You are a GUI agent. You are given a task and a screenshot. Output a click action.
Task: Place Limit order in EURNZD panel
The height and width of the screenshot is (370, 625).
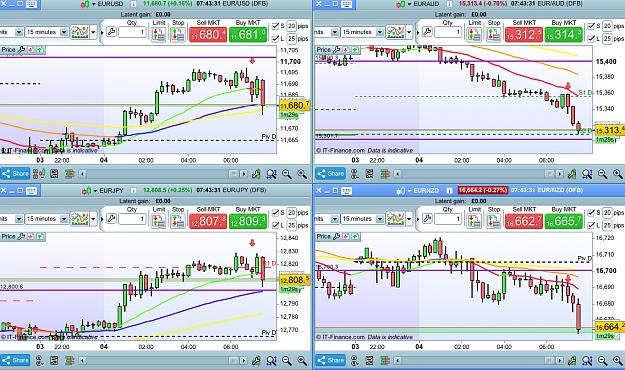pyautogui.click(x=474, y=221)
